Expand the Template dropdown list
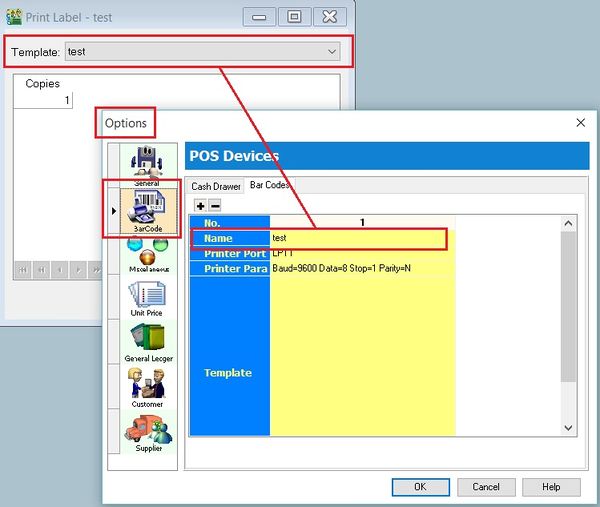The image size is (600, 507). click(333, 51)
